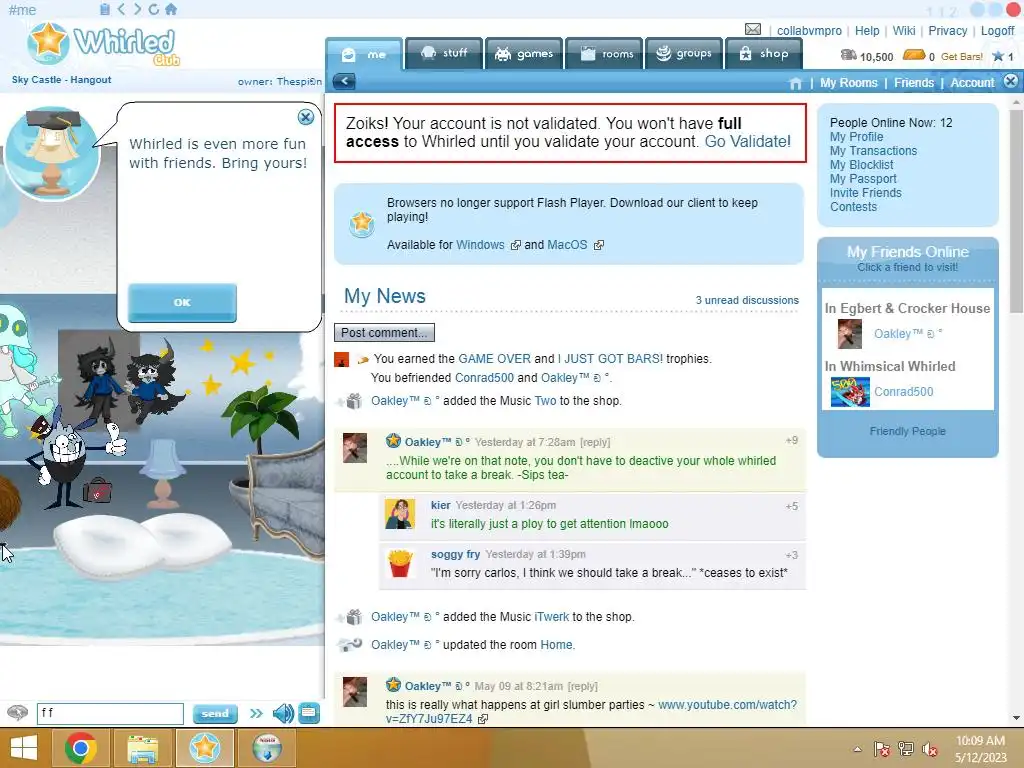Open the I JUST GOT BARS! trophy link
1024x768 pixels.
(610, 359)
